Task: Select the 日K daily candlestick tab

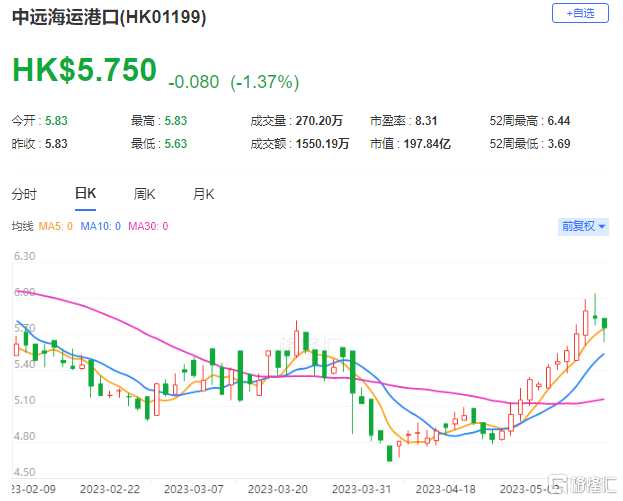Action: point(85,193)
